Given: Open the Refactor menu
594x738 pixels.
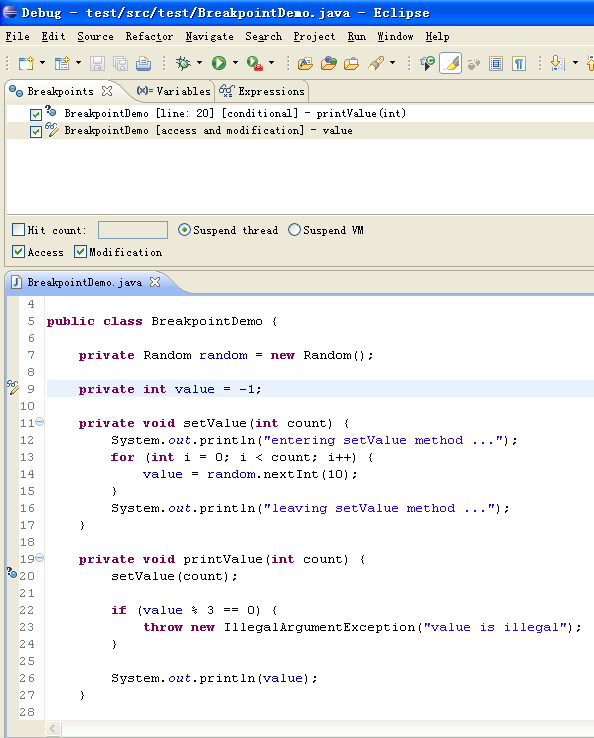Looking at the screenshot, I should tap(149, 37).
